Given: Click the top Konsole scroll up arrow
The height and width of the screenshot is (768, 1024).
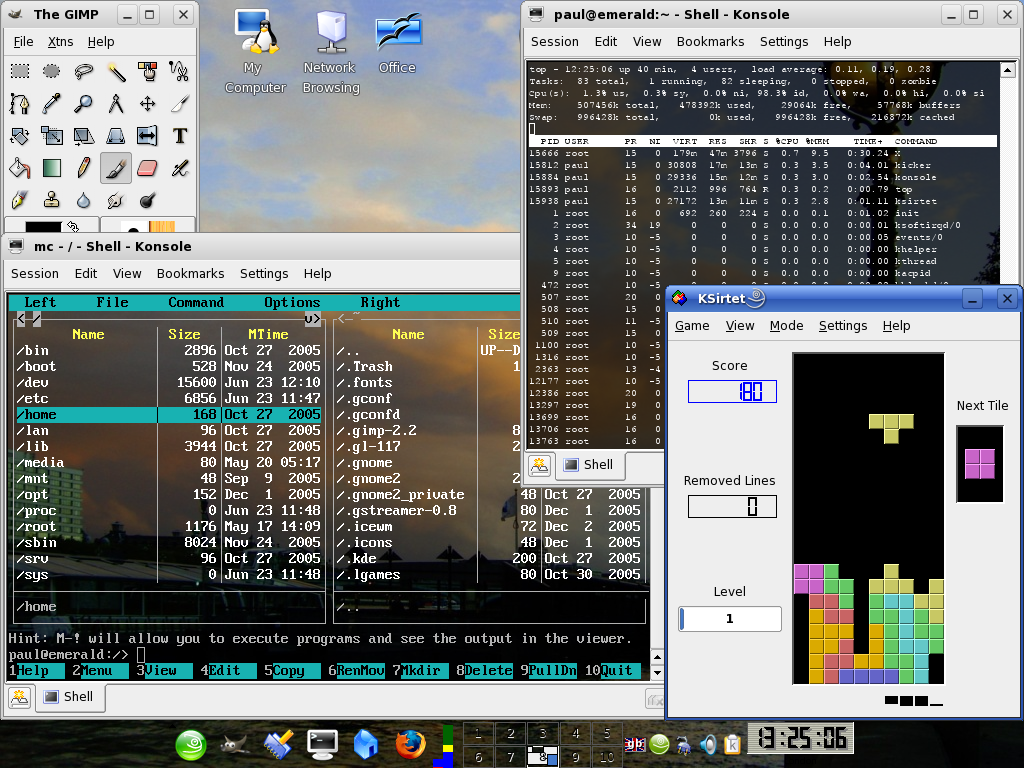Looking at the screenshot, I should (1008, 70).
